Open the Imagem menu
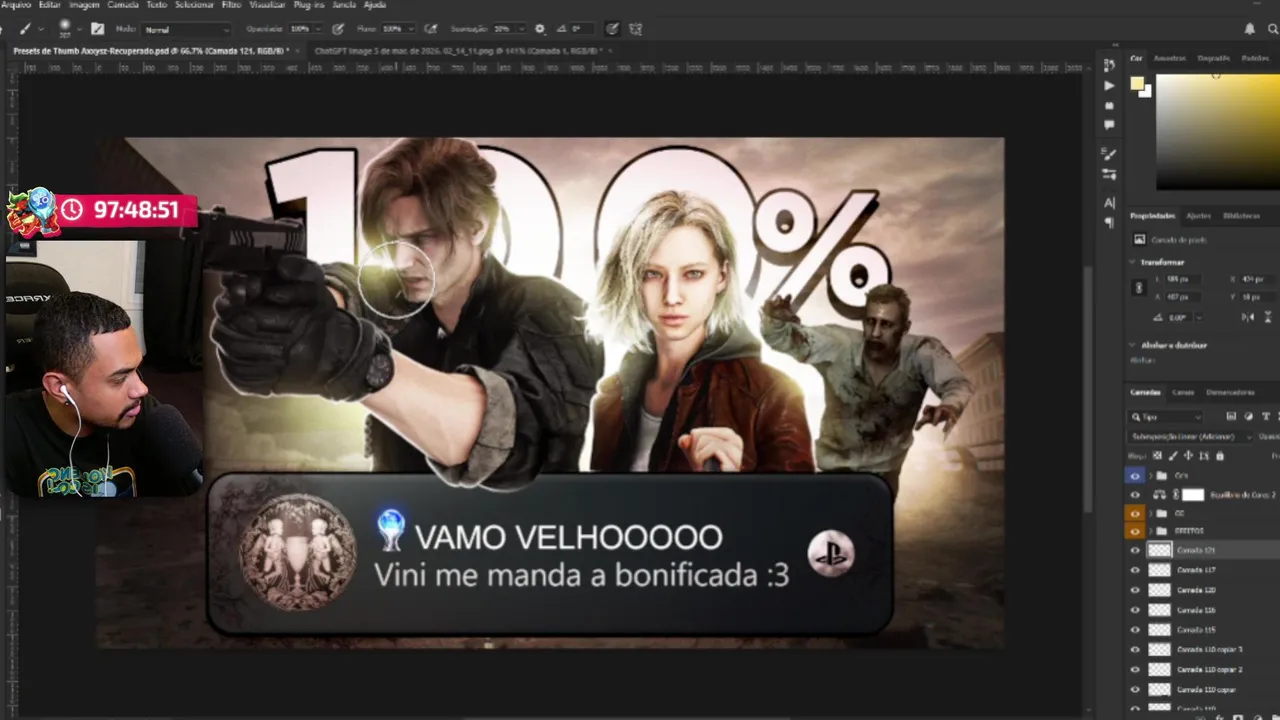Viewport: 1280px width, 720px height. [84, 5]
